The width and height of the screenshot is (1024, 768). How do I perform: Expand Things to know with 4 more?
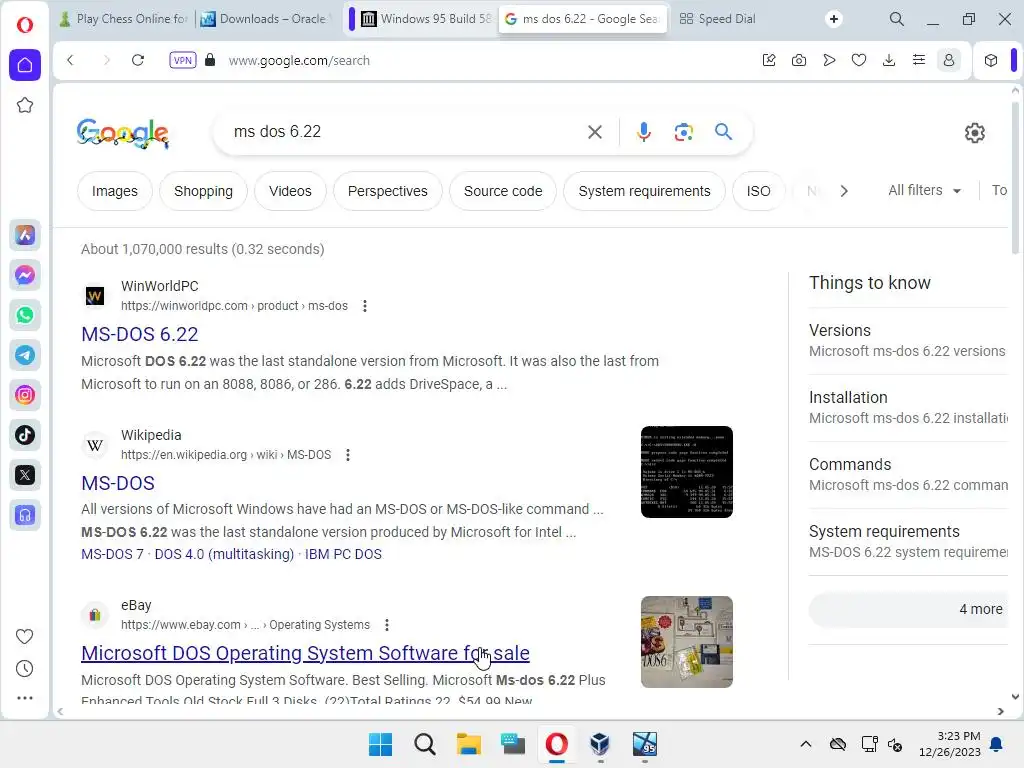click(x=909, y=609)
